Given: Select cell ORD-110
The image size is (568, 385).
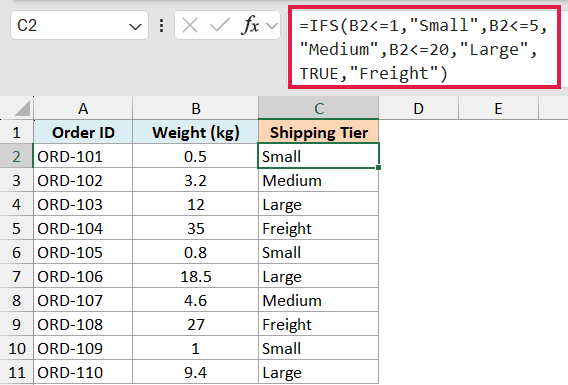Looking at the screenshot, I should tap(83, 372).
